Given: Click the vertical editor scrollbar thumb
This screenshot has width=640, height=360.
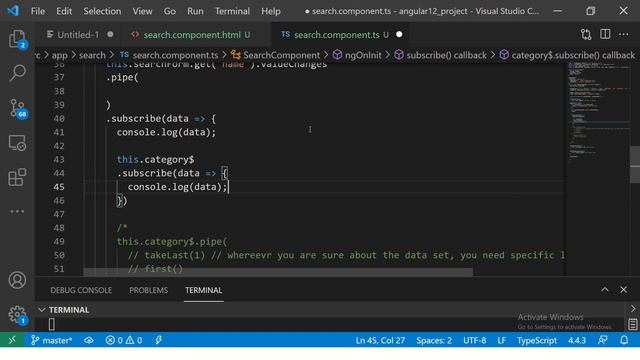Looking at the screenshot, I should pyautogui.click(x=635, y=164).
